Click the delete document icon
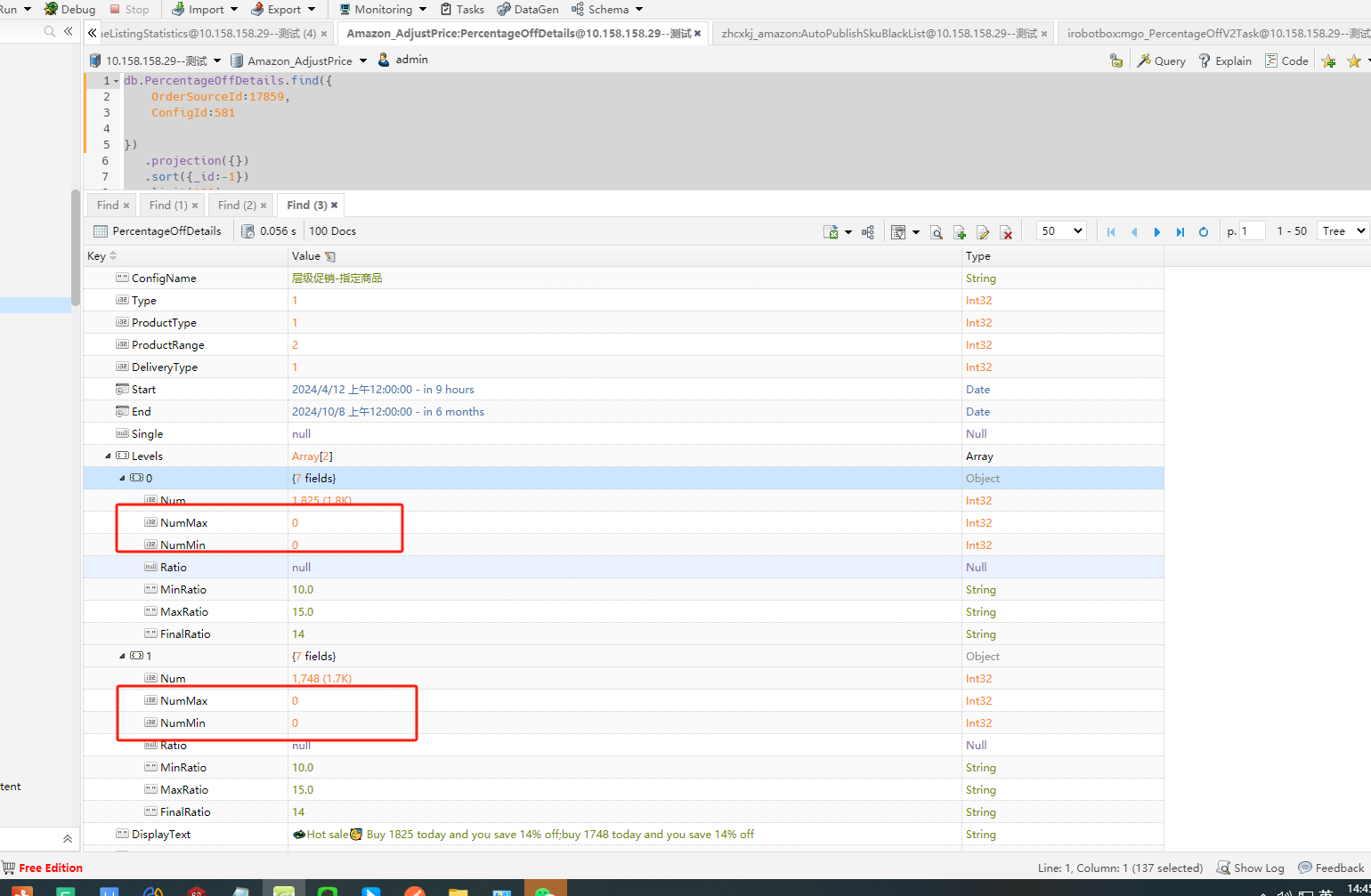Image resolution: width=1371 pixels, height=896 pixels. [x=1006, y=231]
